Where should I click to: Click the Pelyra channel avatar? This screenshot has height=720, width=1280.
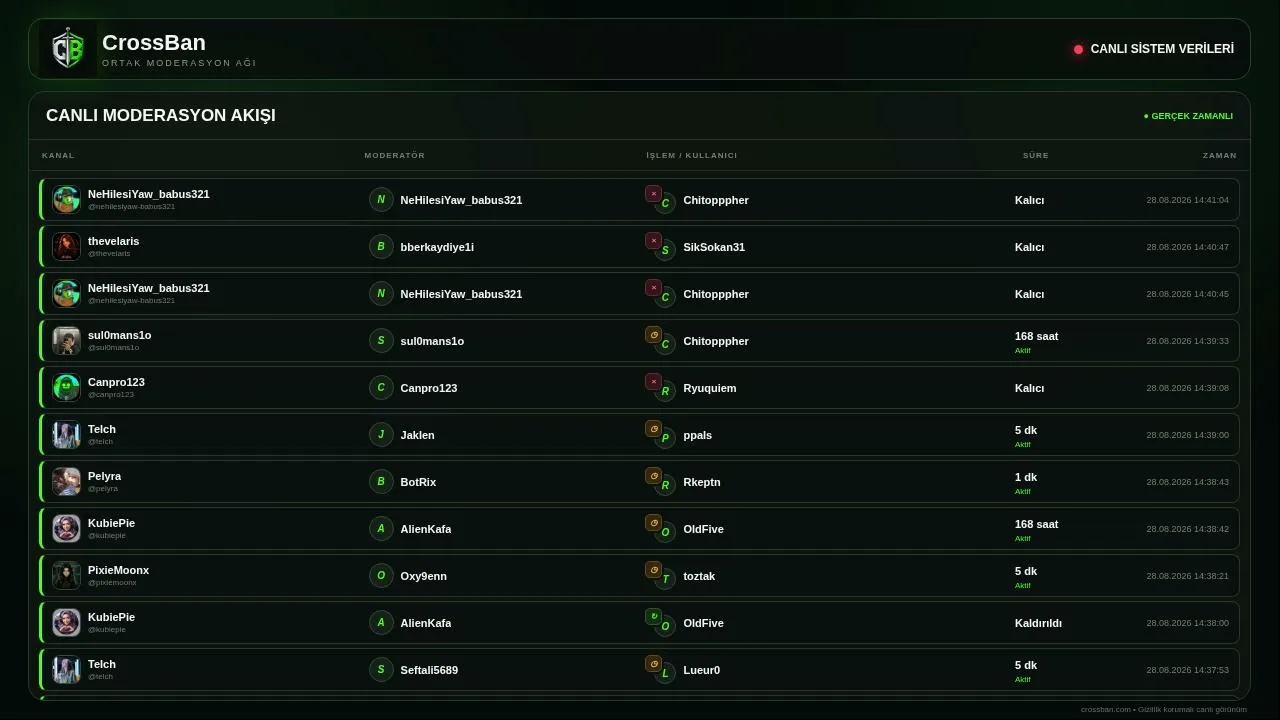click(x=66, y=481)
